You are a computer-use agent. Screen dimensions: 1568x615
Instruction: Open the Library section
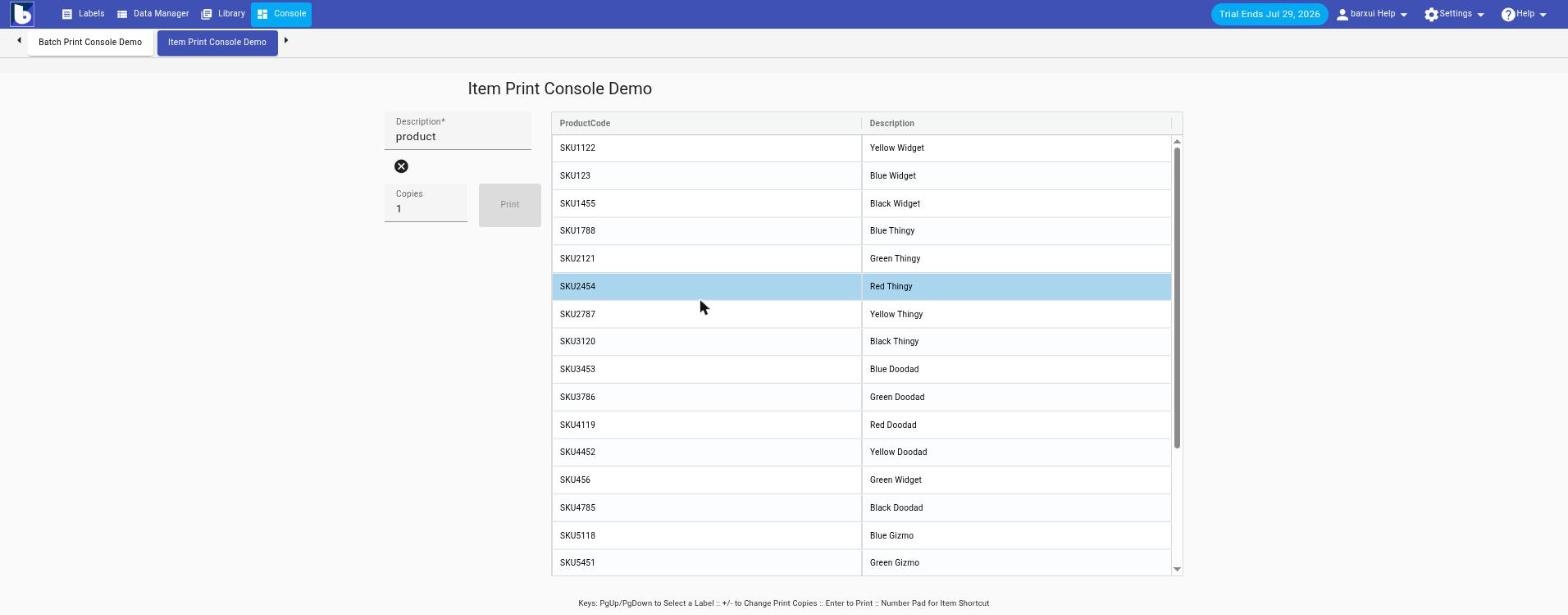(223, 14)
